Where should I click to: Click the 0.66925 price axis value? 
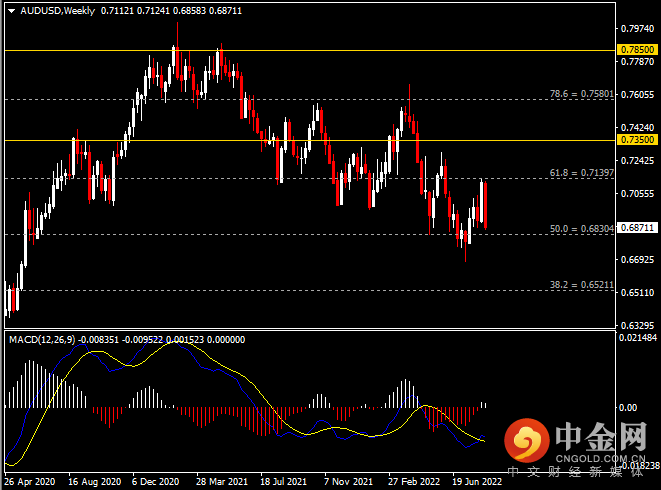(637, 260)
